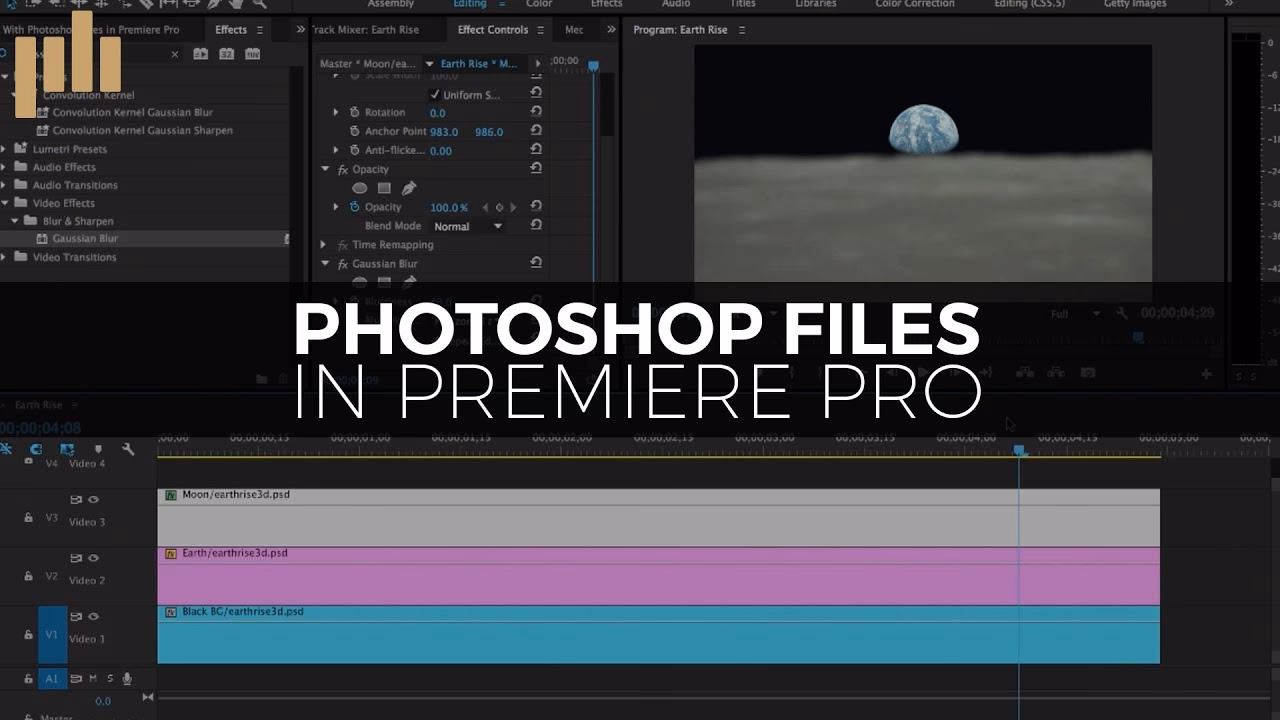Image resolution: width=1280 pixels, height=720 pixels.
Task: Mute audio track A1
Action: pyautogui.click(x=93, y=678)
